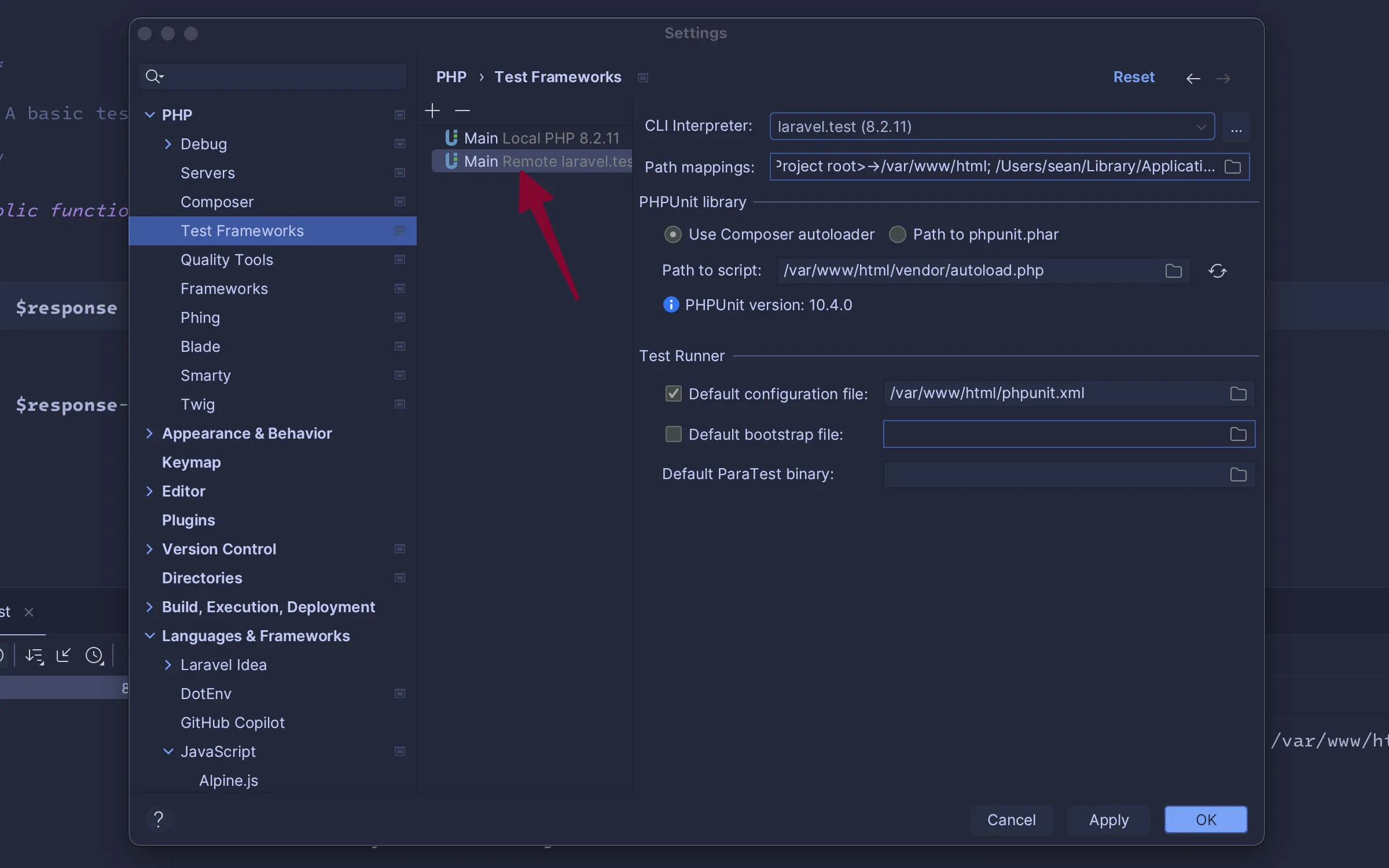
Task: Collapse Languages & Frameworks section
Action: coord(149,635)
